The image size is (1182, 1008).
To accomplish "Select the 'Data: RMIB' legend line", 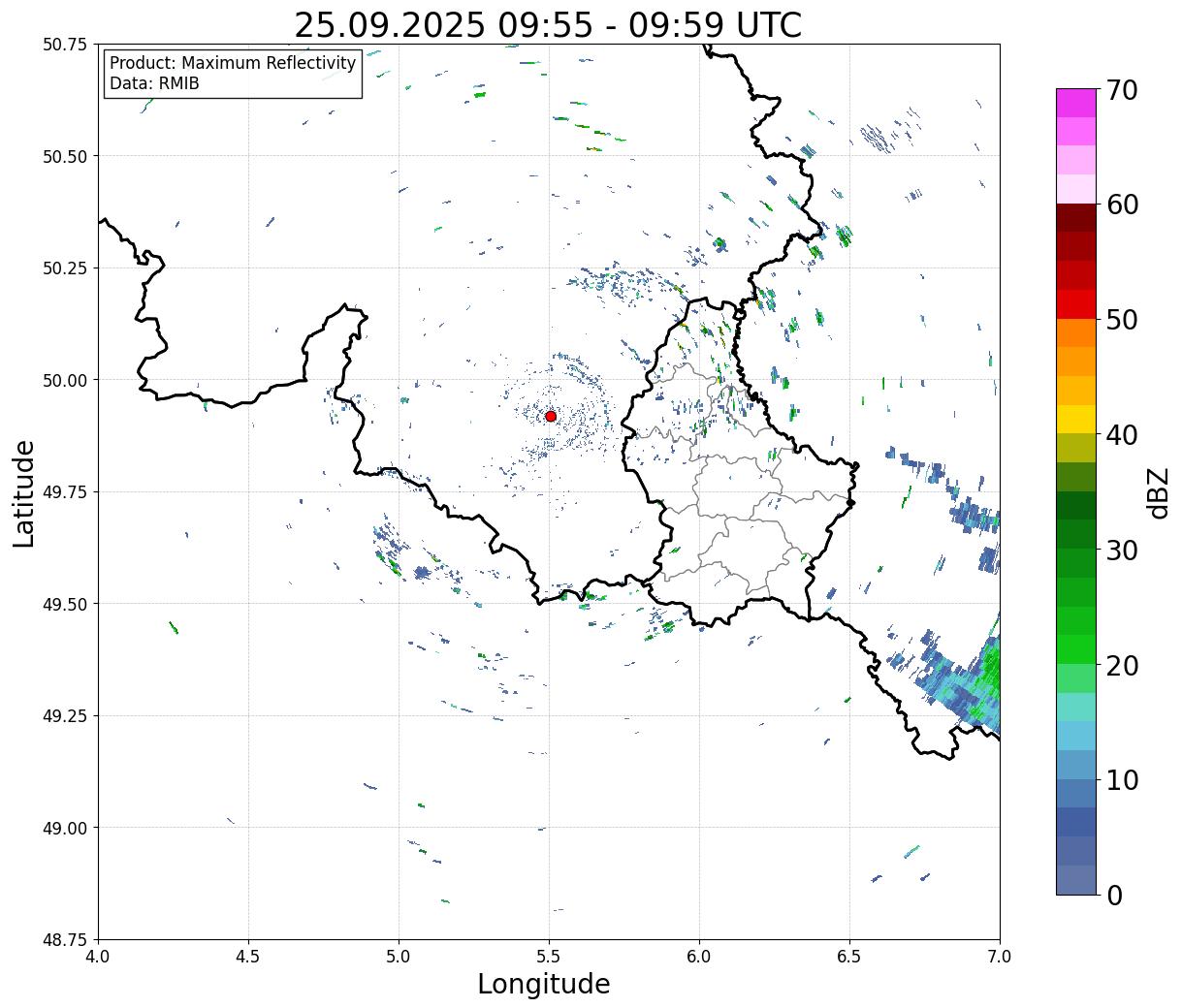I will [x=154, y=83].
